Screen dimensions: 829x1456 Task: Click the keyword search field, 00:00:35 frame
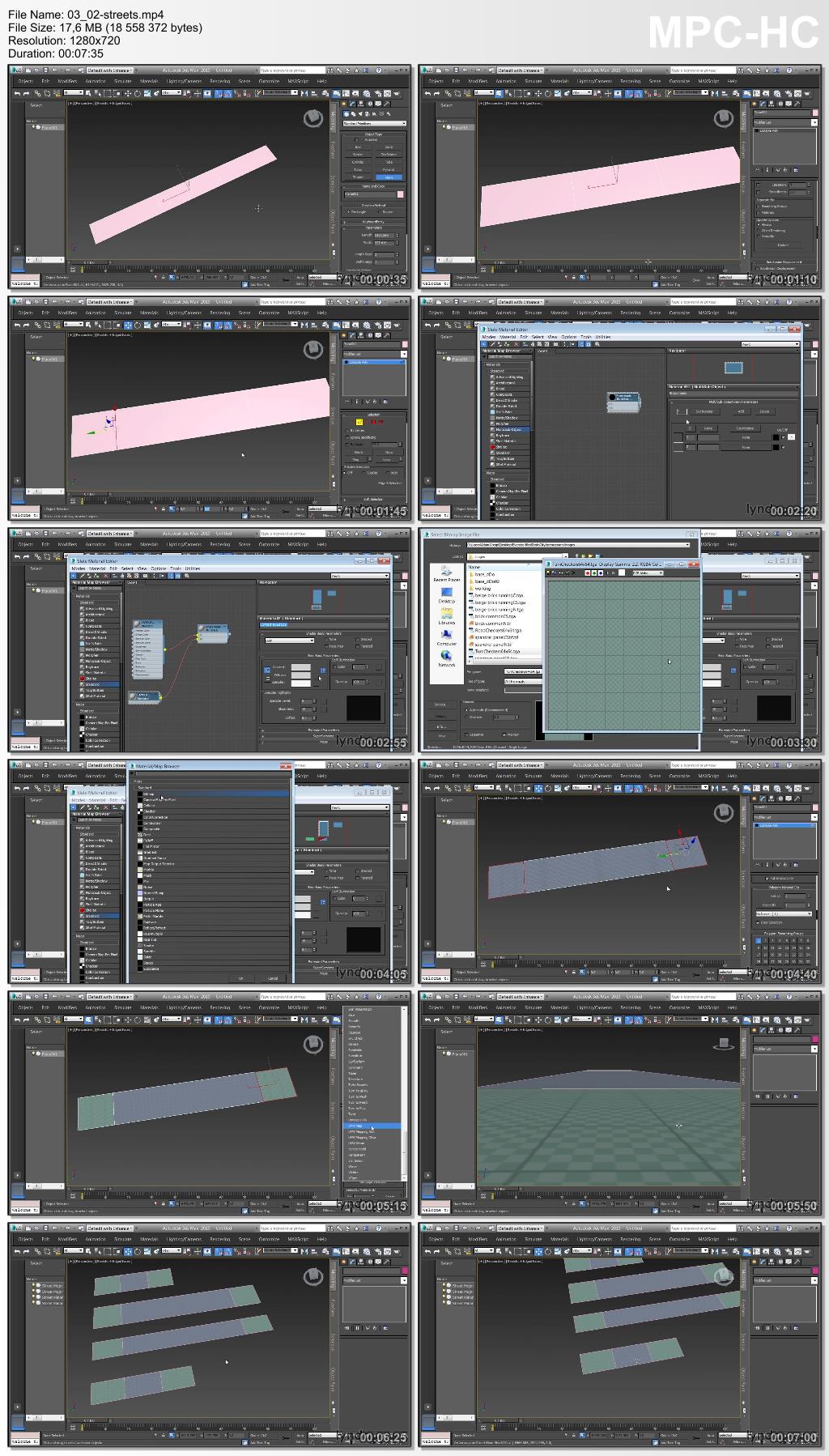[292, 70]
